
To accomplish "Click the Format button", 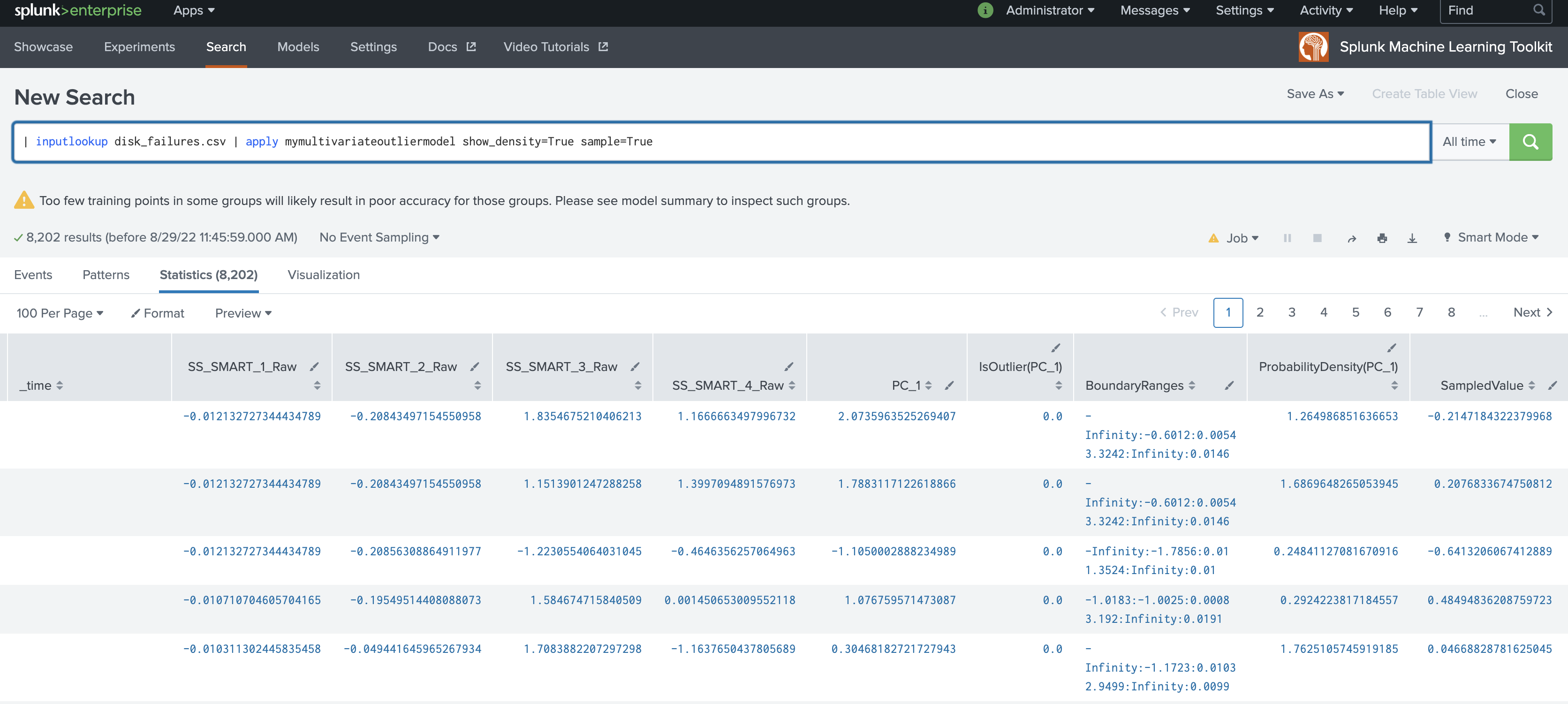I will (x=158, y=313).
